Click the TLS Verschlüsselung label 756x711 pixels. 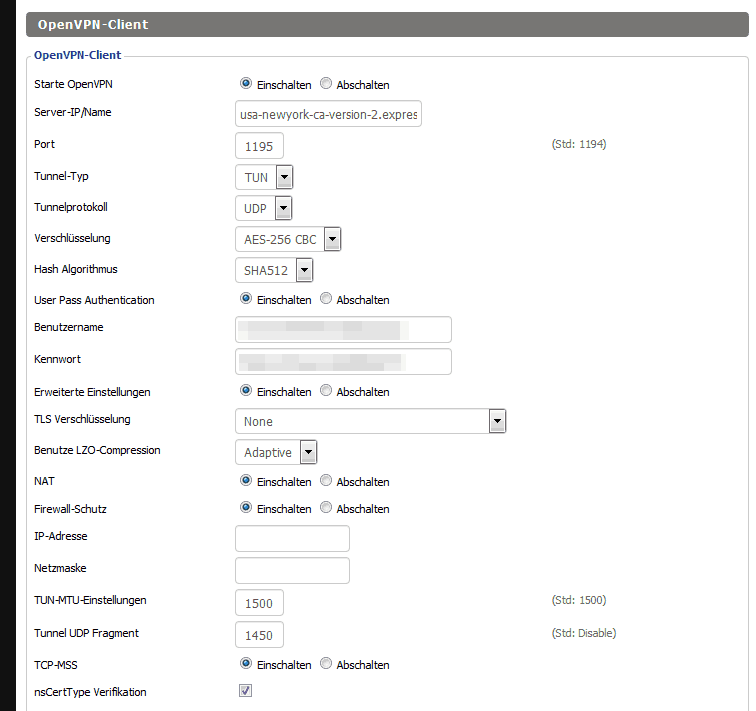click(x=82, y=419)
